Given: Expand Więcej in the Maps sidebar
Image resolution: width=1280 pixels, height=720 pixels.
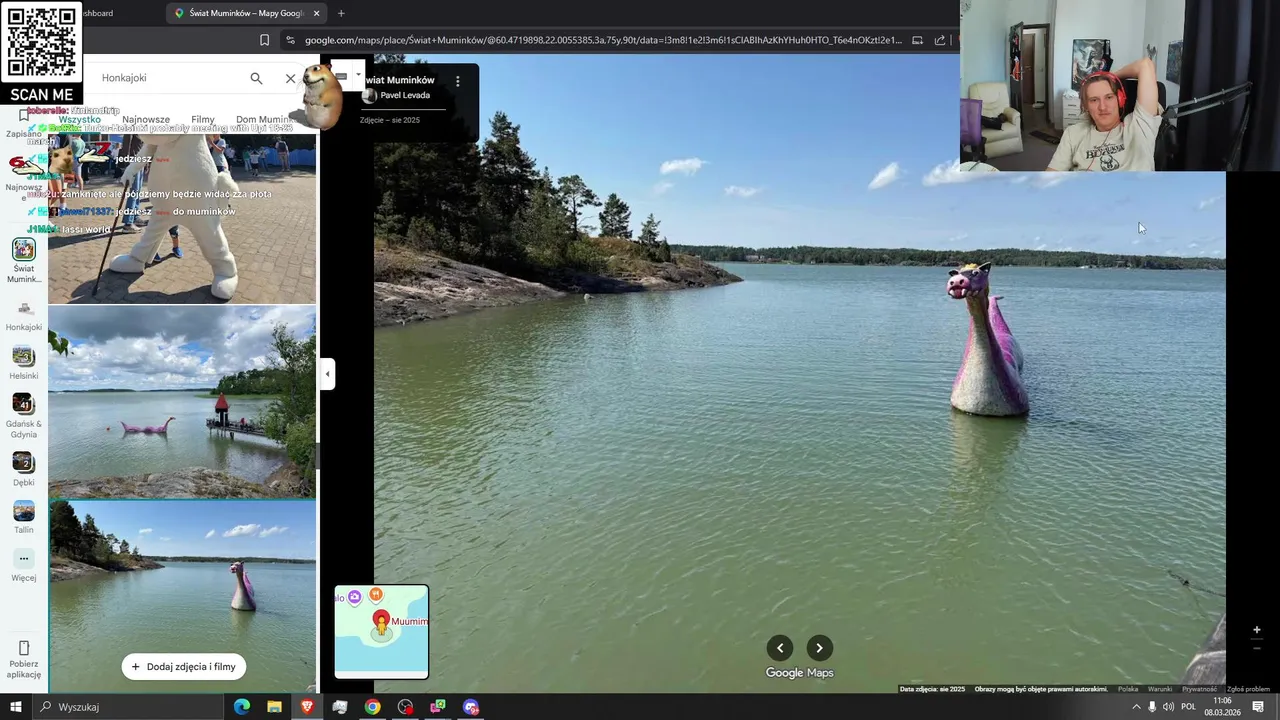Looking at the screenshot, I should pos(24,566).
